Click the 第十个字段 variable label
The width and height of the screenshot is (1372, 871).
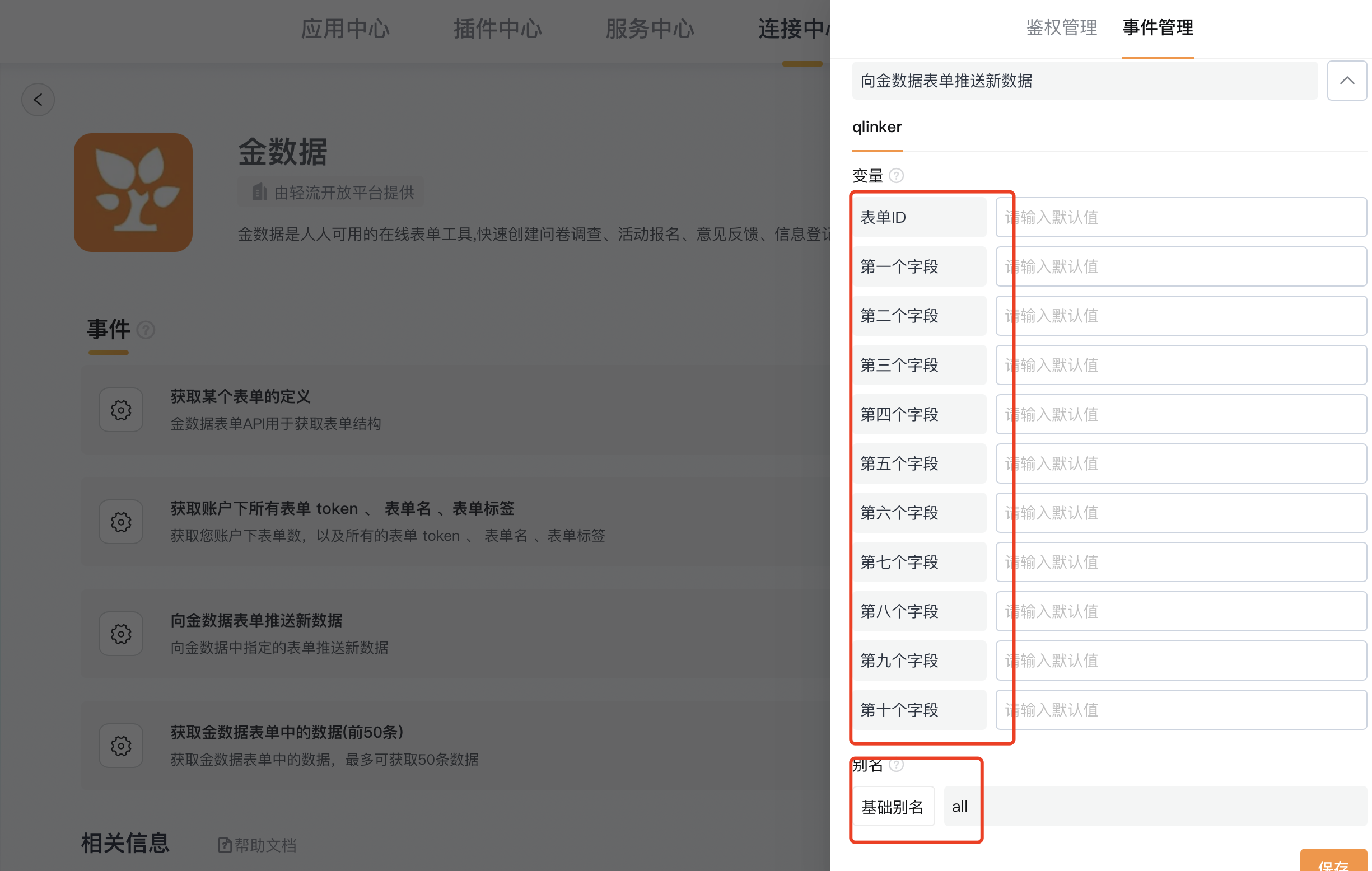click(920, 710)
